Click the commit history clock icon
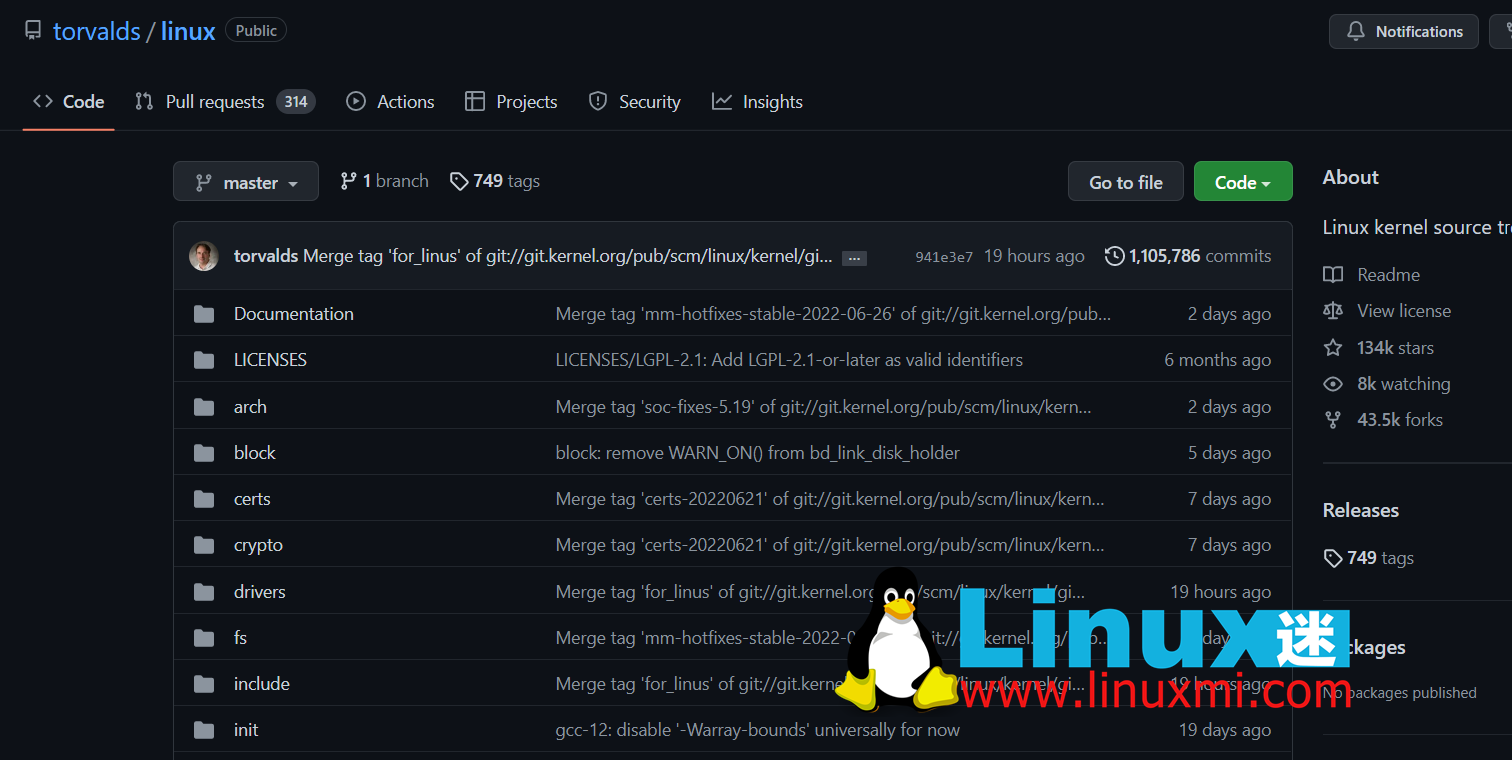 (1114, 256)
